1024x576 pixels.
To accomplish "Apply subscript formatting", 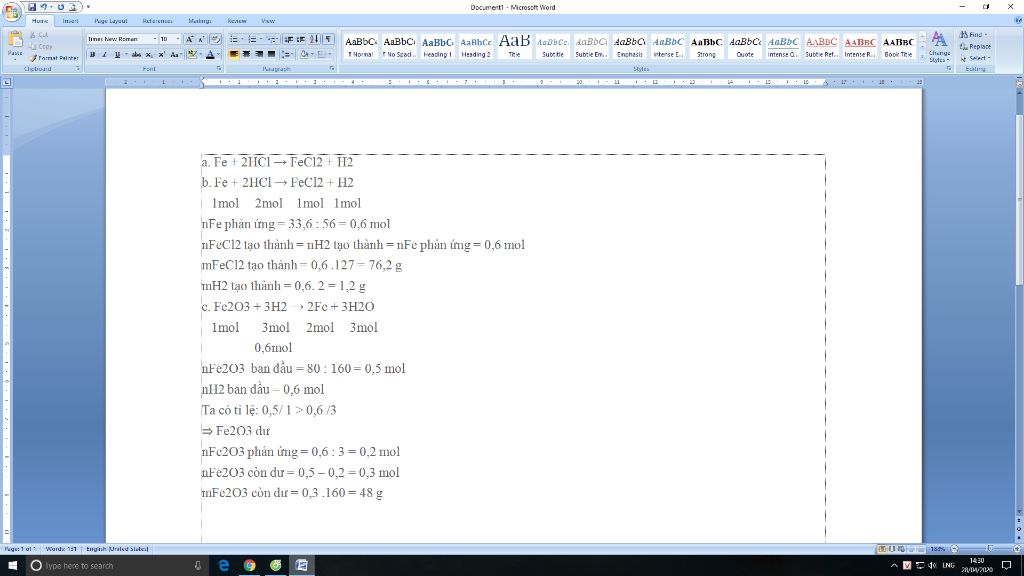I will [149, 55].
